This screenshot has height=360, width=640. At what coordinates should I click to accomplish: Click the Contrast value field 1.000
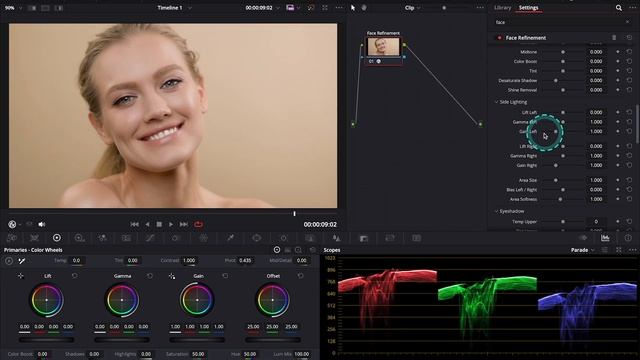(189, 260)
